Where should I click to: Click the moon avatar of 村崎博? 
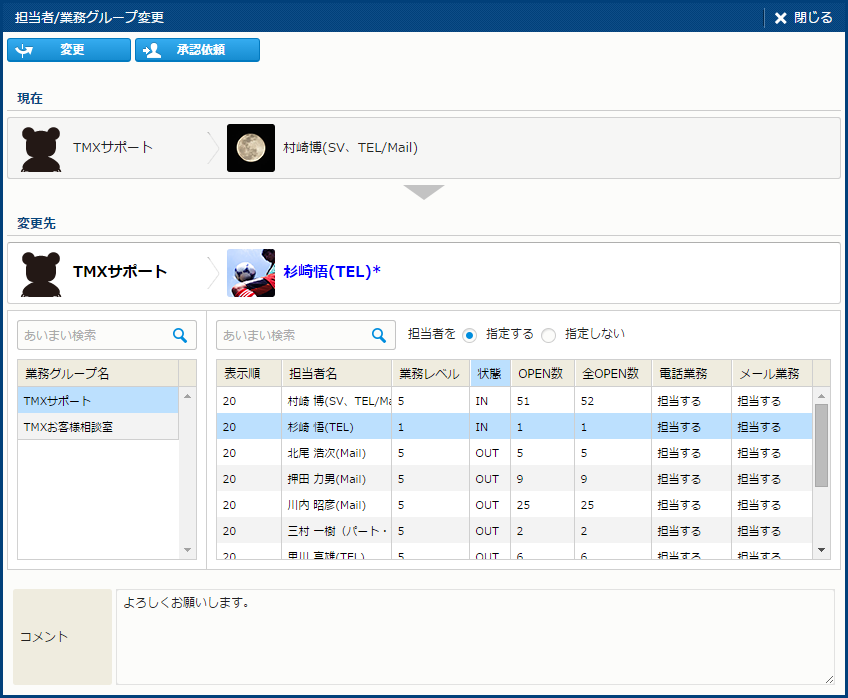(251, 148)
